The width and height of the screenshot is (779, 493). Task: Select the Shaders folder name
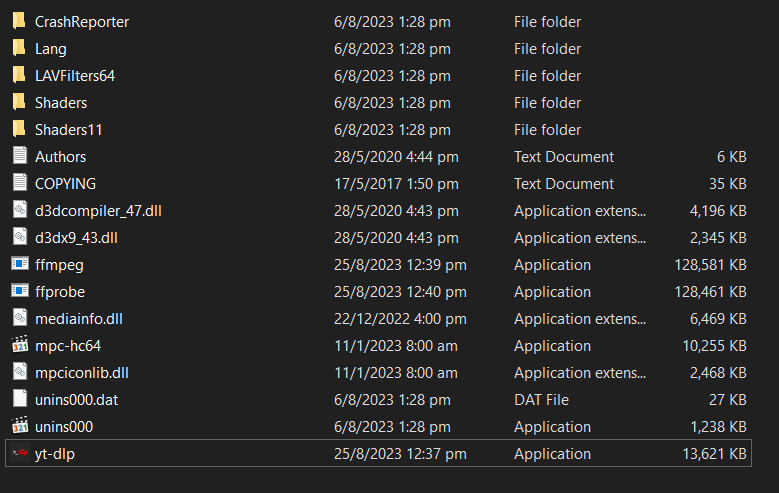61,103
